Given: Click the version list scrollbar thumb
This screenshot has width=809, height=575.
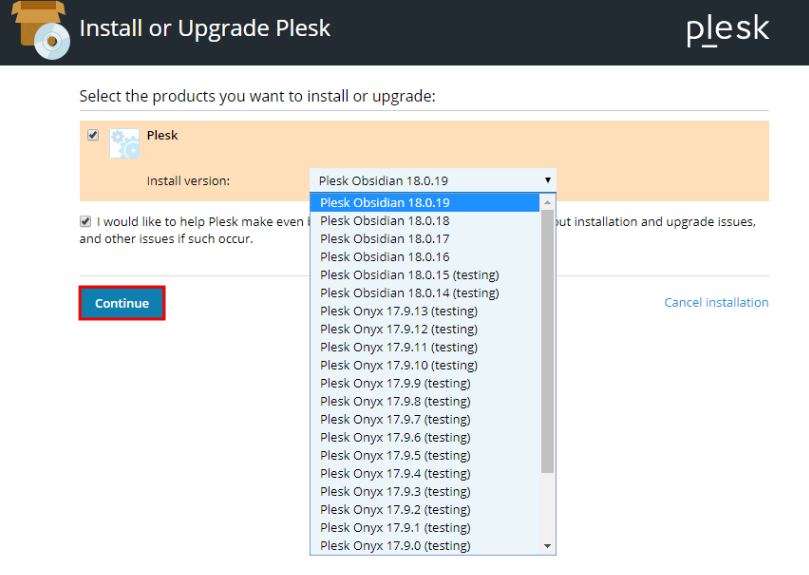Looking at the screenshot, I should tap(547, 341).
